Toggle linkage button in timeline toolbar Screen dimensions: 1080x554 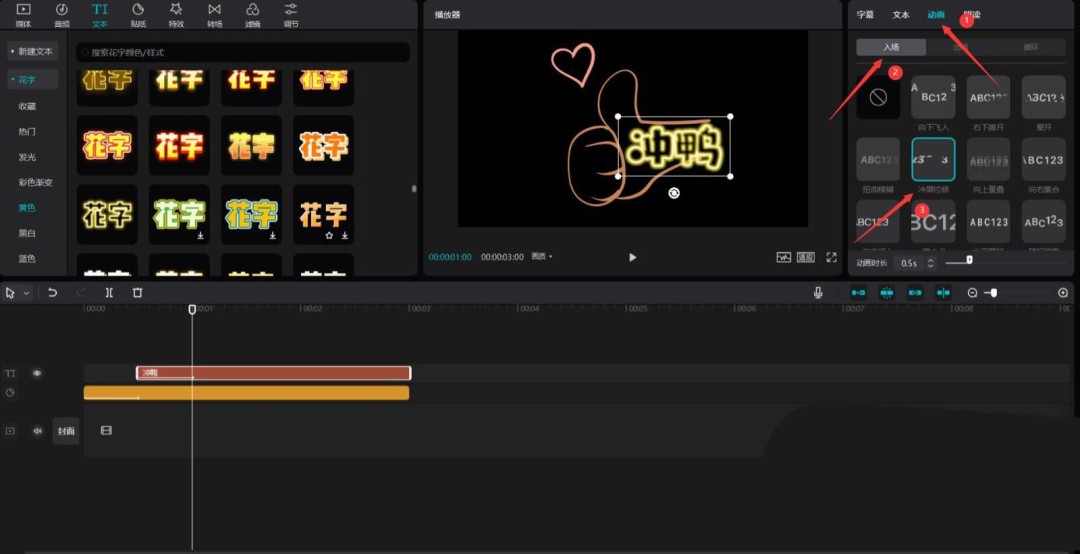[915, 293]
